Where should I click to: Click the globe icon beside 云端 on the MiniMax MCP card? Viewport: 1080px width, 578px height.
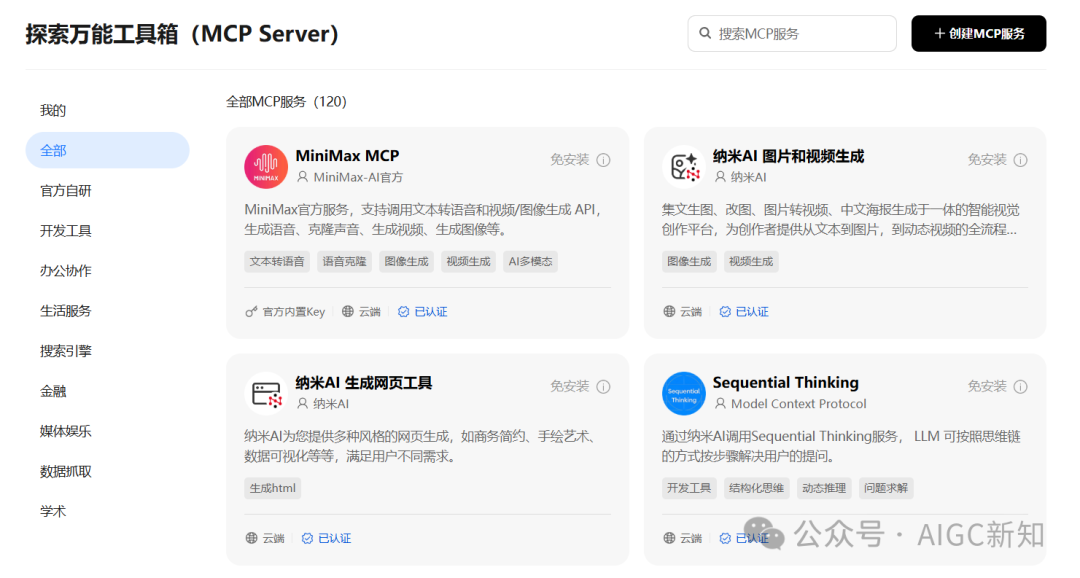[x=348, y=311]
